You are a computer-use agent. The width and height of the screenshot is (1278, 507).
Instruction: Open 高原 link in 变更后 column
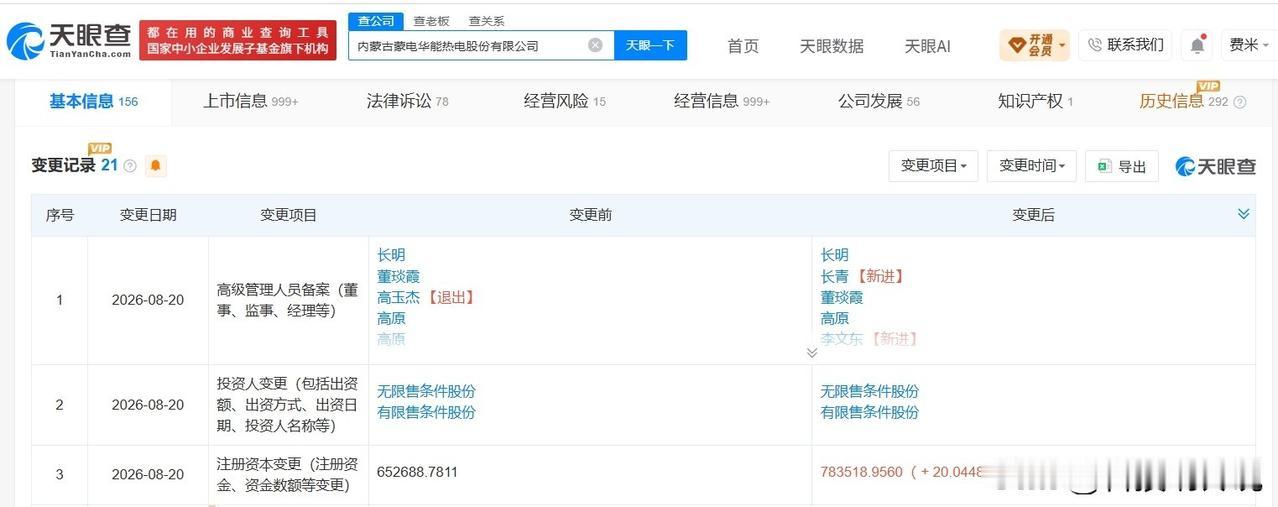click(835, 318)
